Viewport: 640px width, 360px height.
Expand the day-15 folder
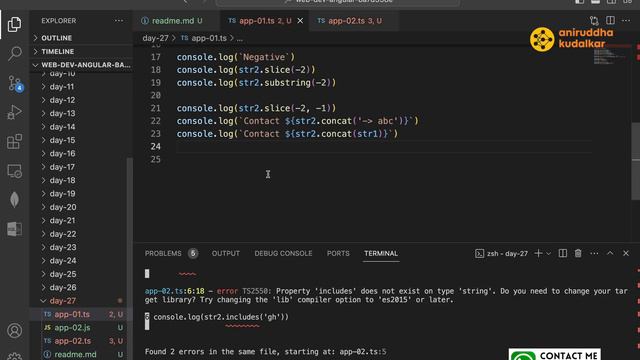click(81, 140)
